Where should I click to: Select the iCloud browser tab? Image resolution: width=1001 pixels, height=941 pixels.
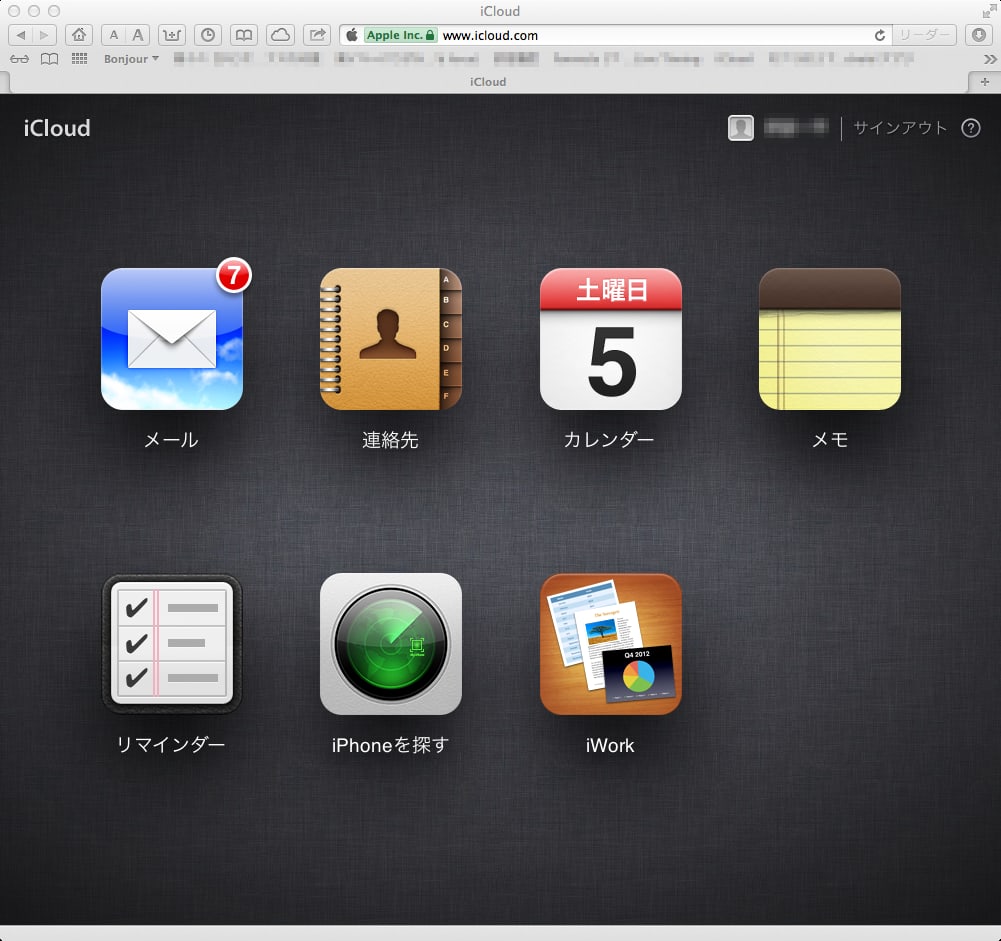[488, 82]
